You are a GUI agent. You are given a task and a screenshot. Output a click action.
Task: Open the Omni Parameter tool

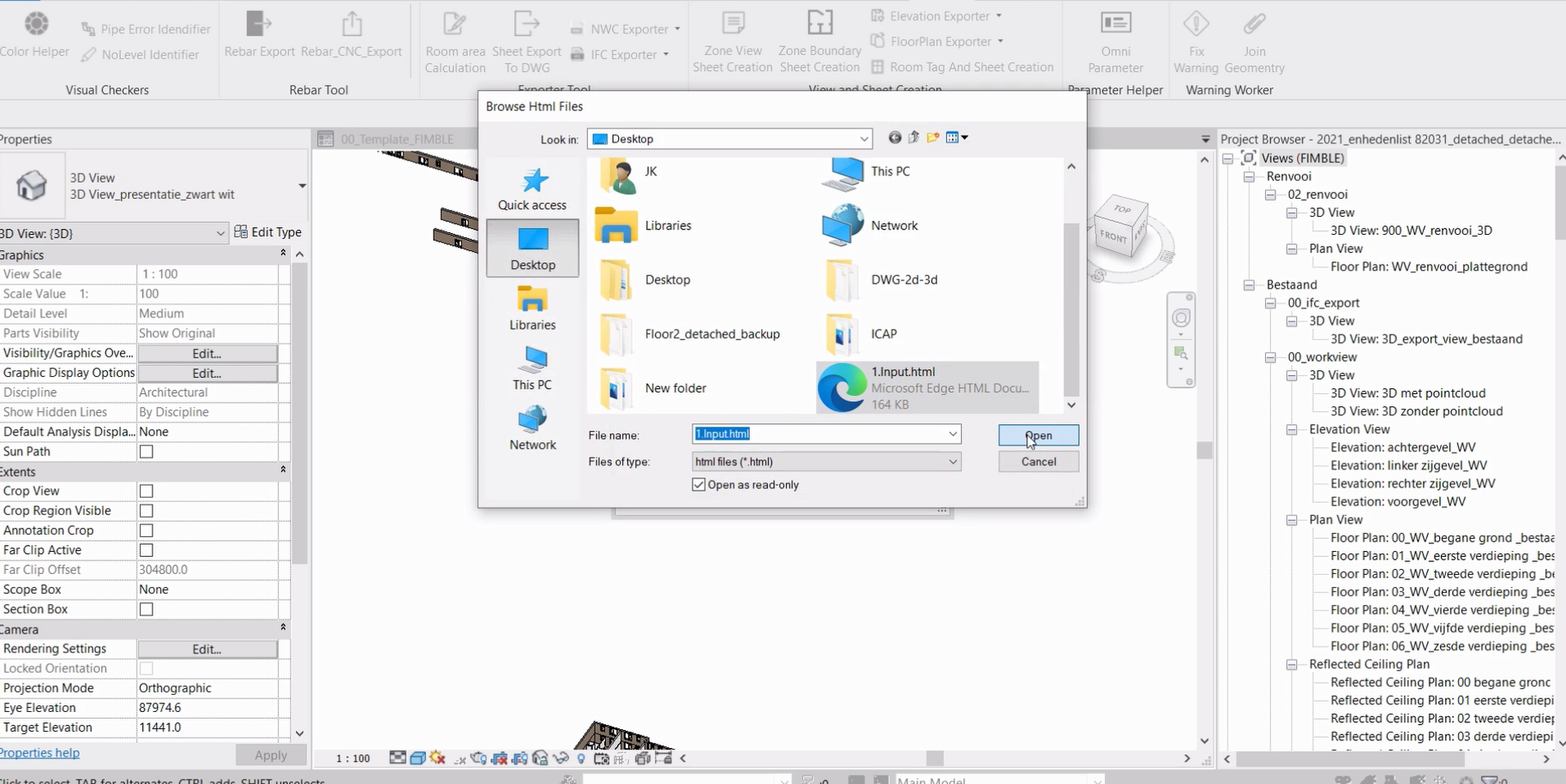pos(1115,43)
